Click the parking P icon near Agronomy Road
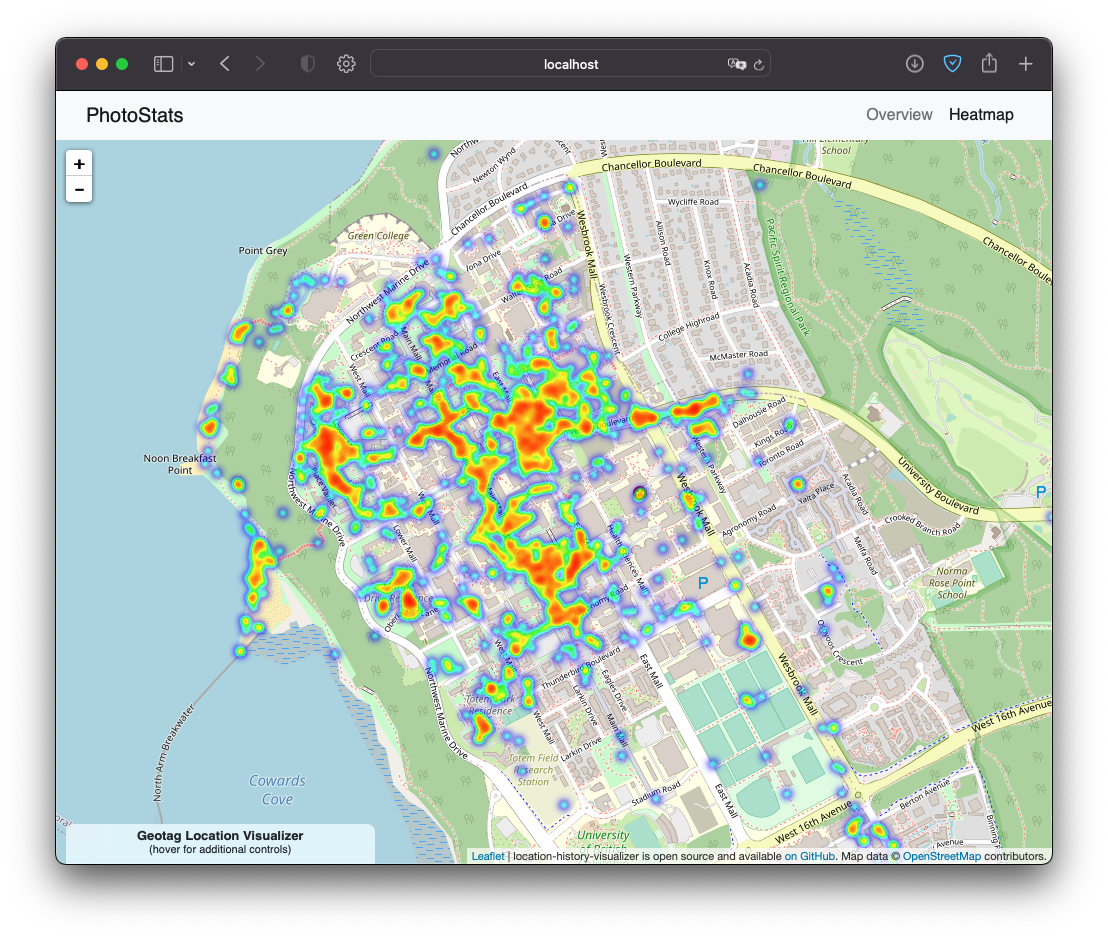Screen dimensions: 1108x938 click(x=702, y=583)
